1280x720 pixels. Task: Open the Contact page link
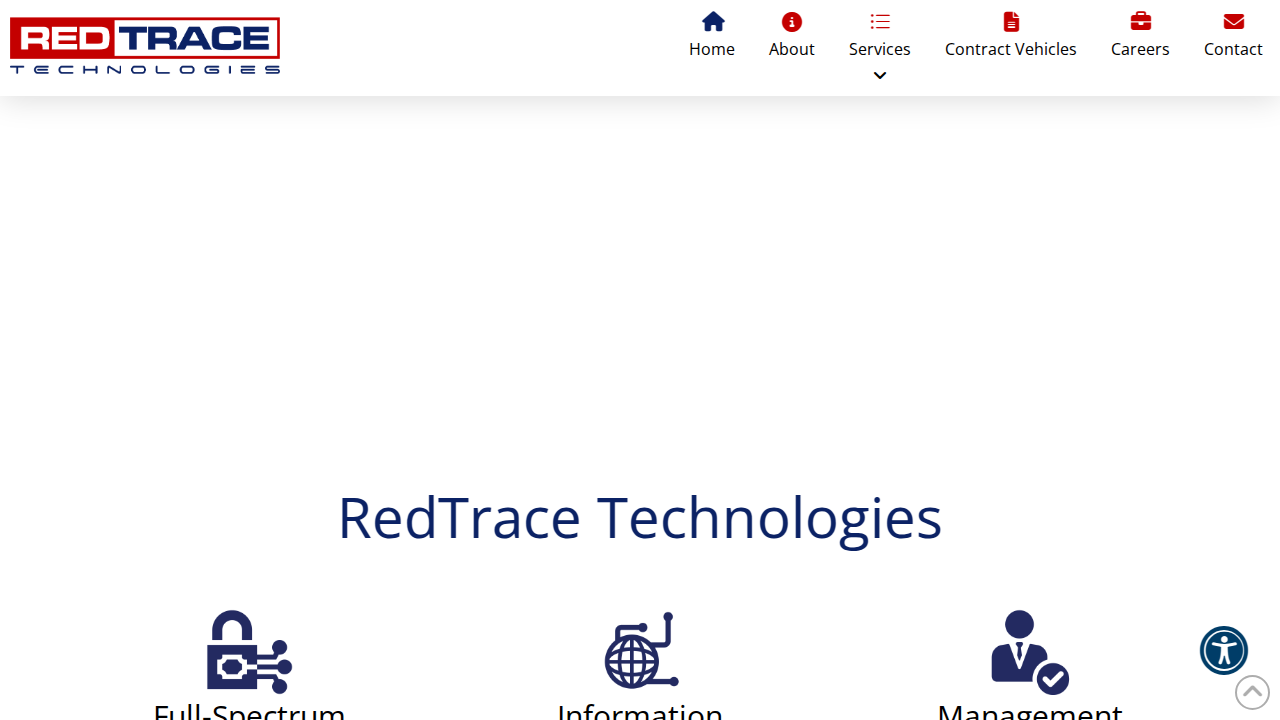(1233, 49)
